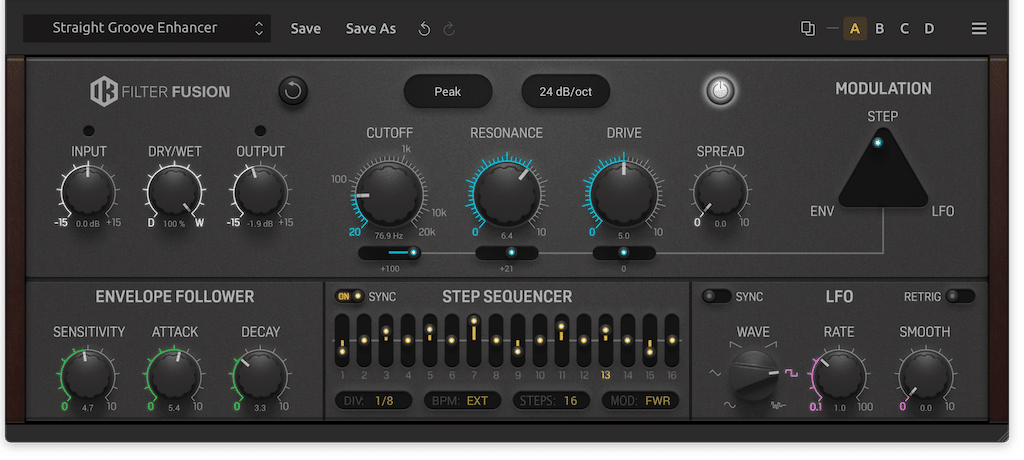Click the redo arrow icon
Screen dimensions: 1024x460
(x=449, y=29)
